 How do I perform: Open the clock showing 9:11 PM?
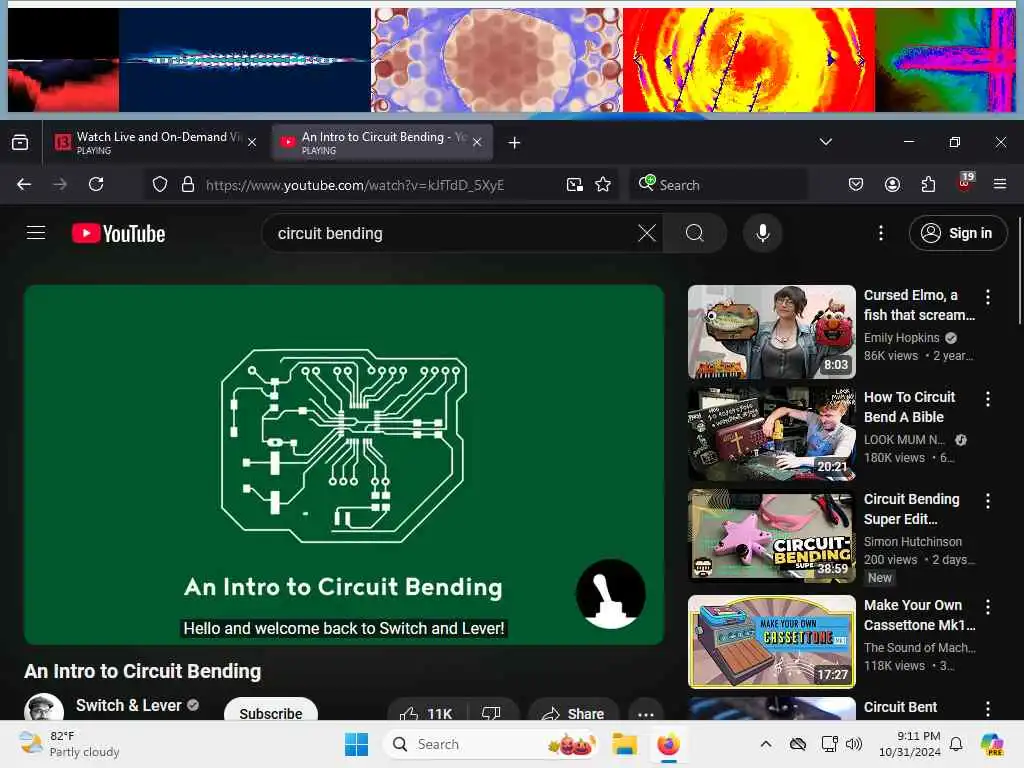(x=908, y=744)
